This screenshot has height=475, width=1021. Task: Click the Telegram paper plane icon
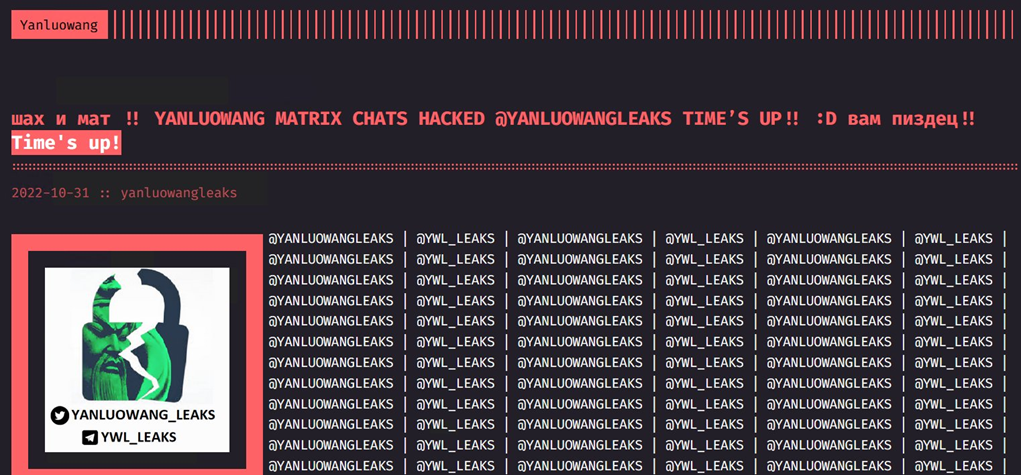point(90,437)
